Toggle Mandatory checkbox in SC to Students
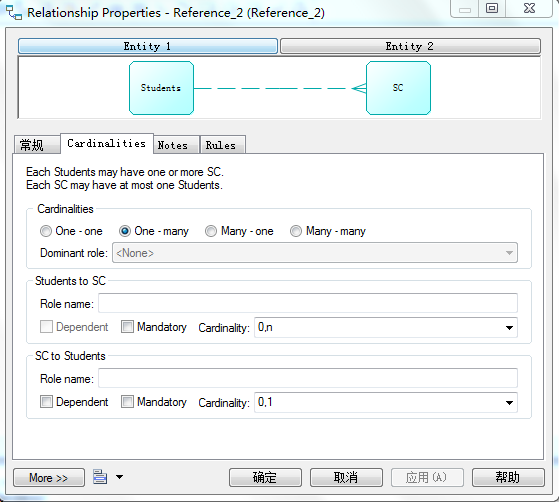This screenshot has width=559, height=502. 127,401
